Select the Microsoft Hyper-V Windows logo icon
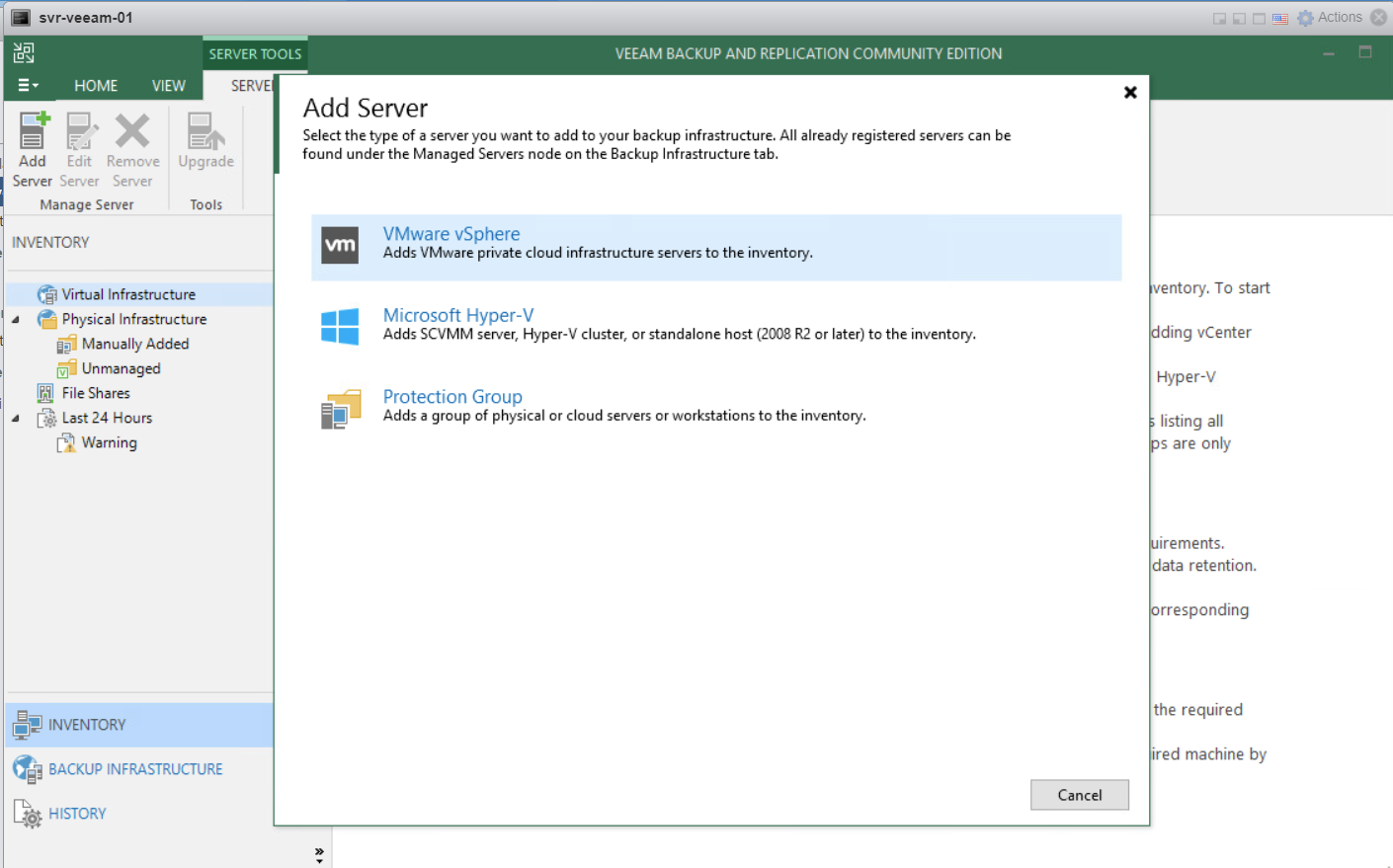The height and width of the screenshot is (868, 1393). 340,326
